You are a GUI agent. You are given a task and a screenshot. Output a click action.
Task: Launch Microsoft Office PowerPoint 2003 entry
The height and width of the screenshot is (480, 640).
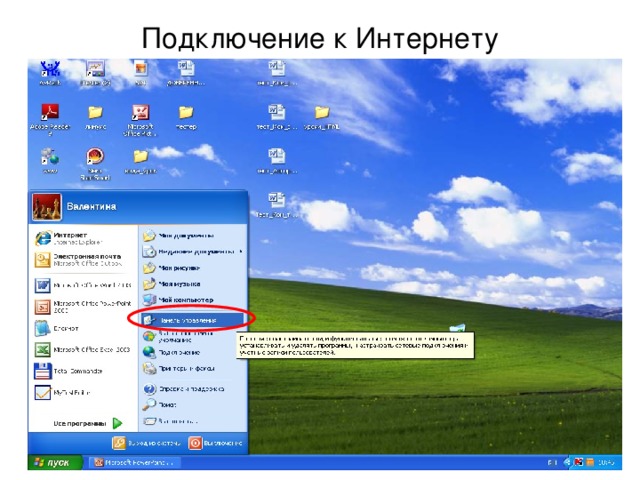pos(83,307)
